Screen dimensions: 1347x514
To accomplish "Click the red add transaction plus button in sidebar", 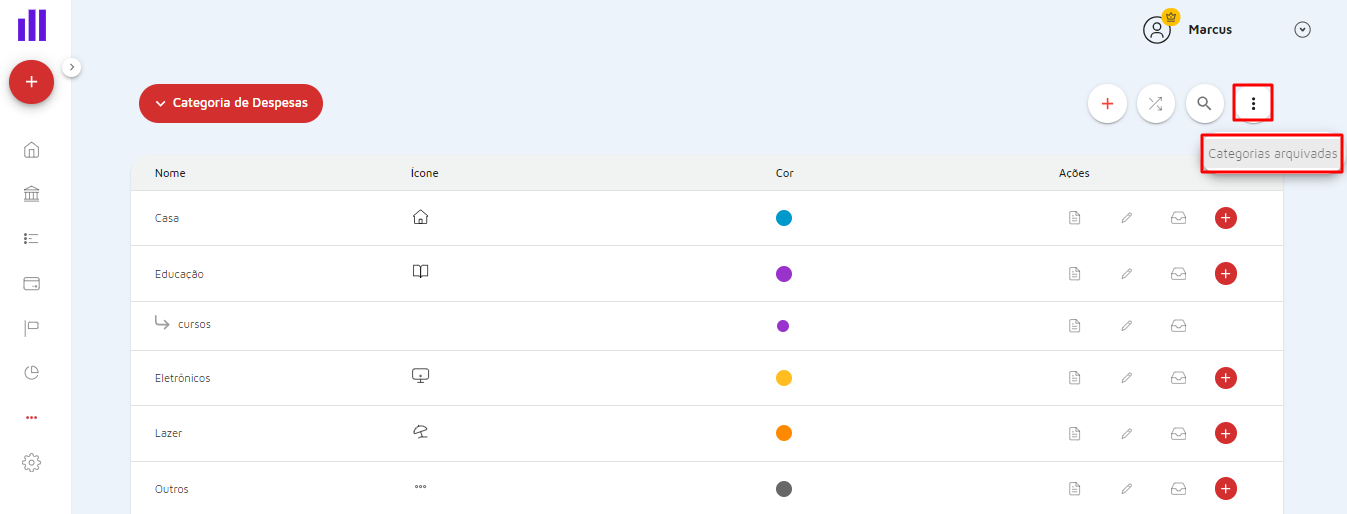I will pos(31,82).
